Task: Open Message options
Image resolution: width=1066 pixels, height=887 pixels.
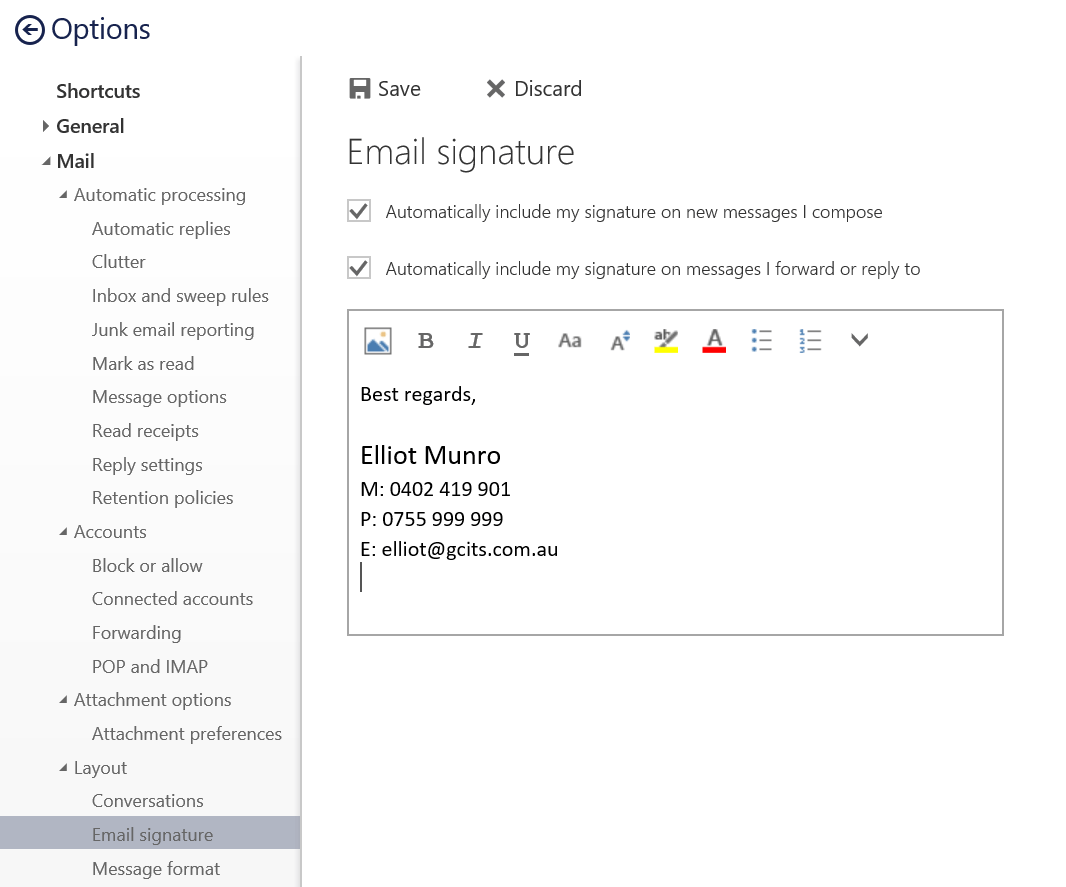Action: point(159,397)
